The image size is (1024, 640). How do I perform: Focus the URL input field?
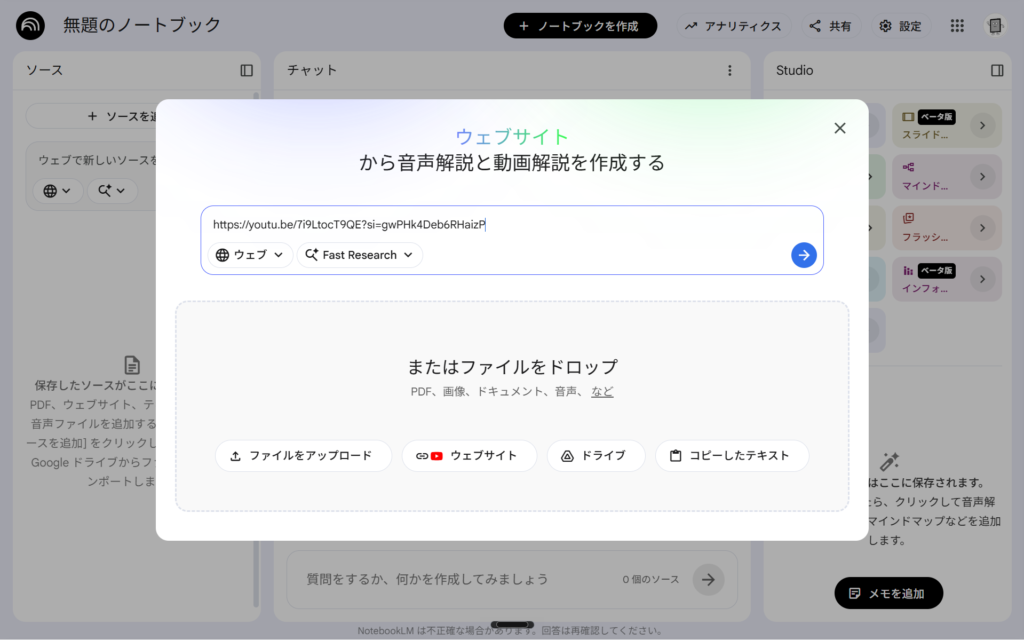click(511, 225)
